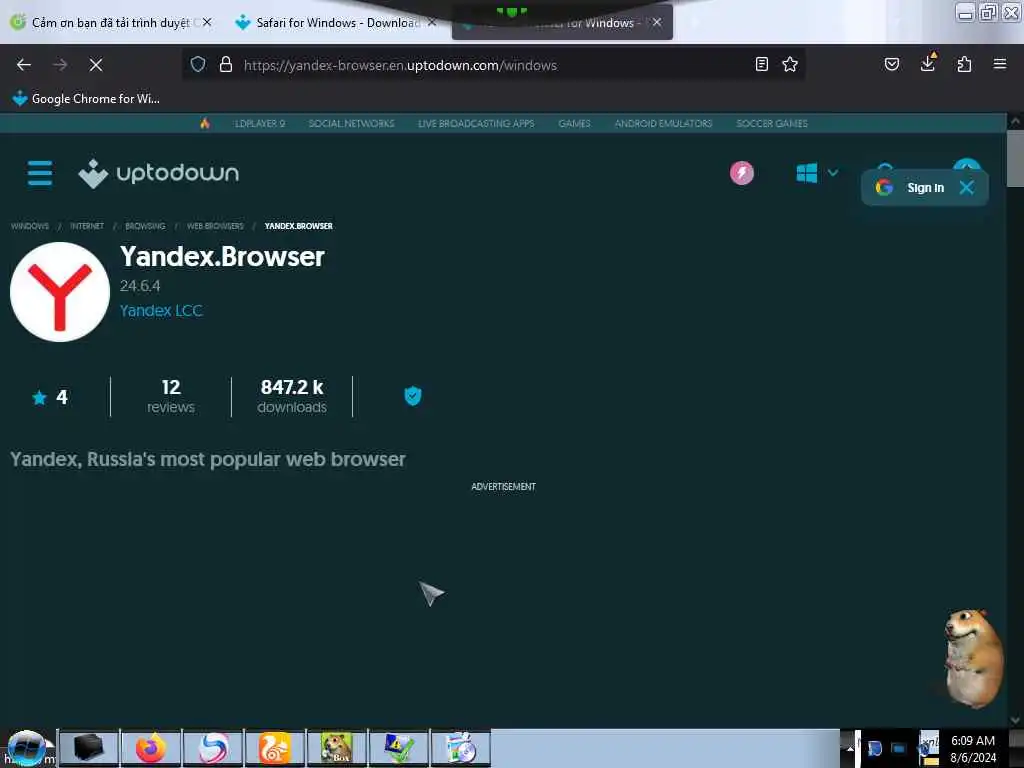Open tracking protection shield in address bar
The image size is (1024, 768).
(x=198, y=64)
